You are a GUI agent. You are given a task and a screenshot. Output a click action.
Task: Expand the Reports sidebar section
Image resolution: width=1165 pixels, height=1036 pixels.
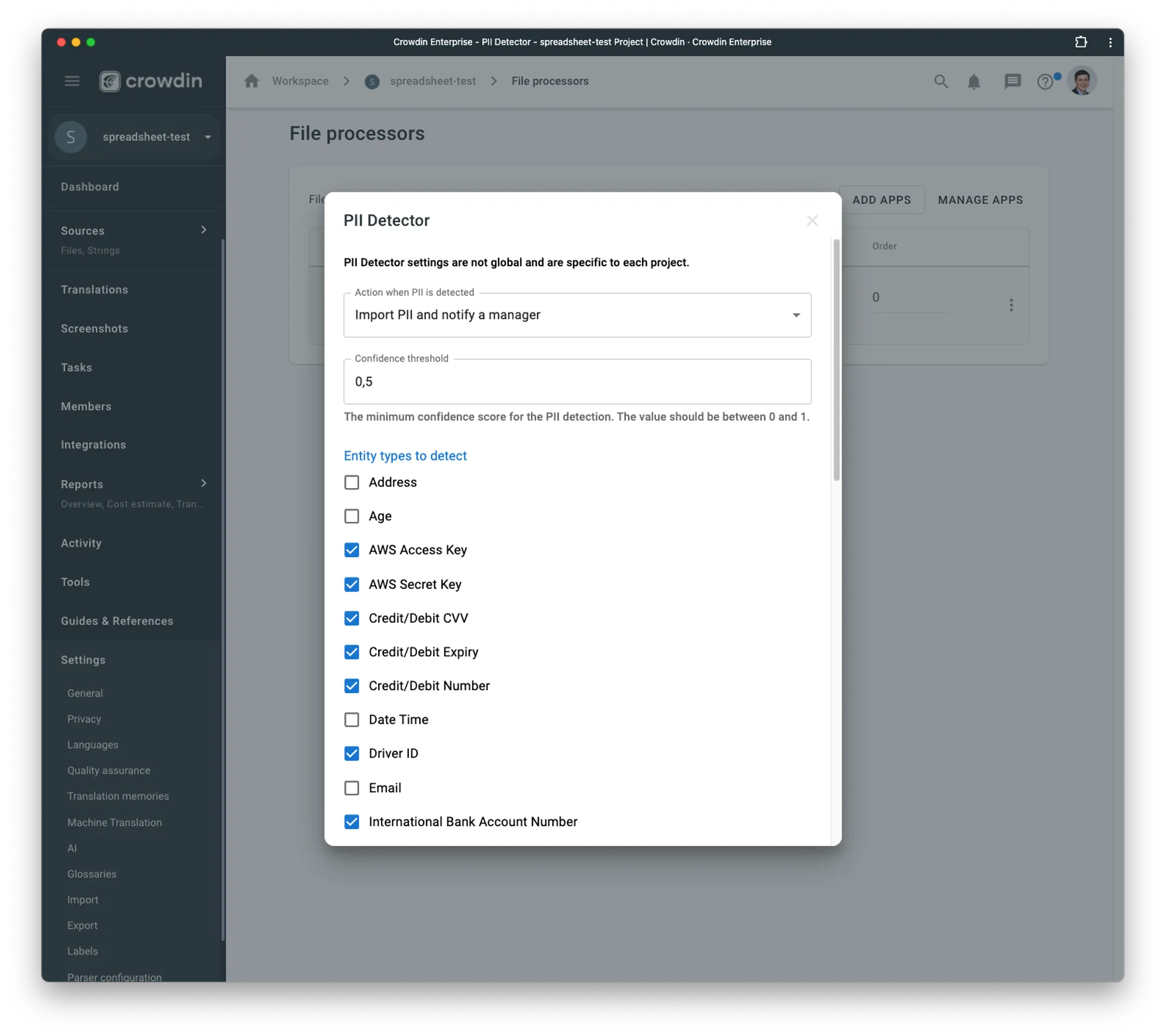tap(204, 483)
